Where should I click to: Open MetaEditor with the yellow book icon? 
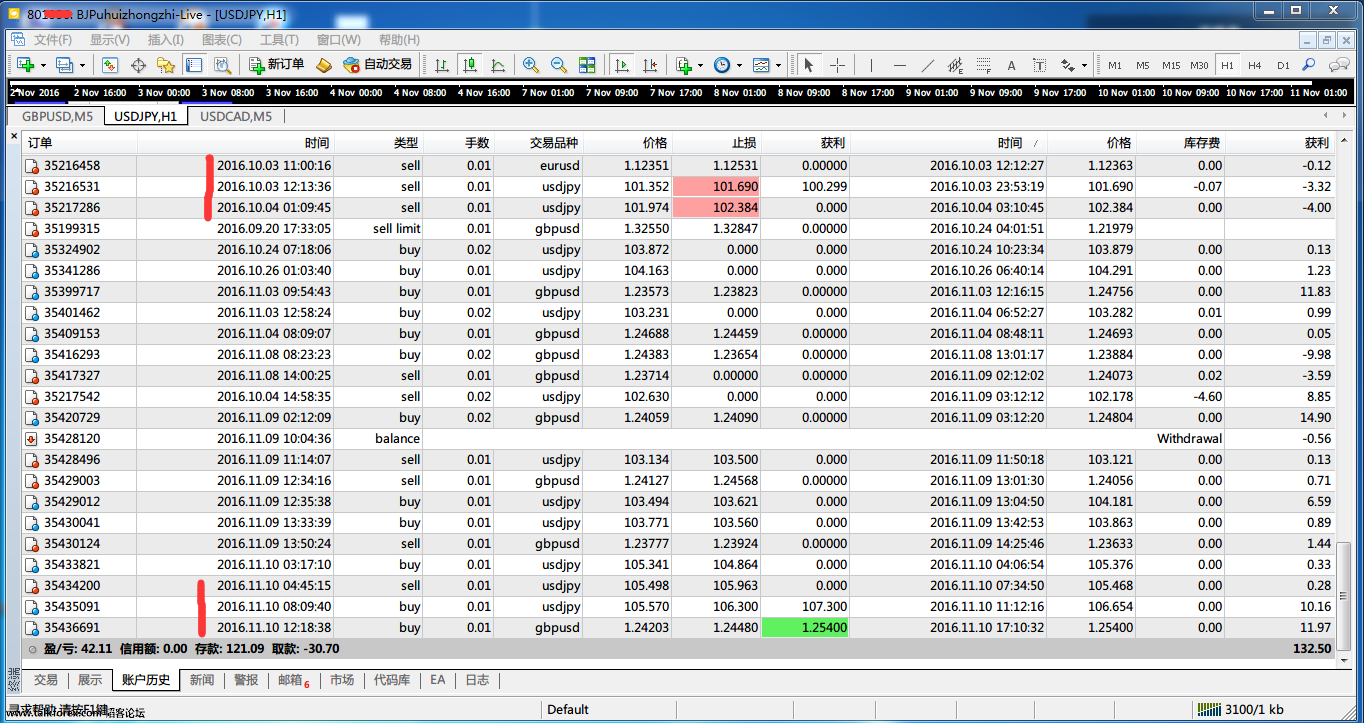[324, 65]
